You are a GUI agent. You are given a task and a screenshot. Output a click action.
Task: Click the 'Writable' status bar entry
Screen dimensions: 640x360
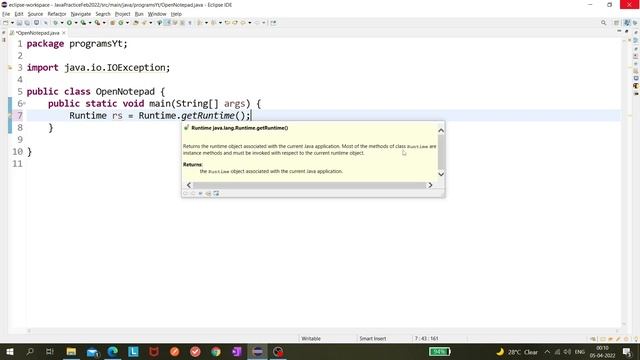point(311,338)
